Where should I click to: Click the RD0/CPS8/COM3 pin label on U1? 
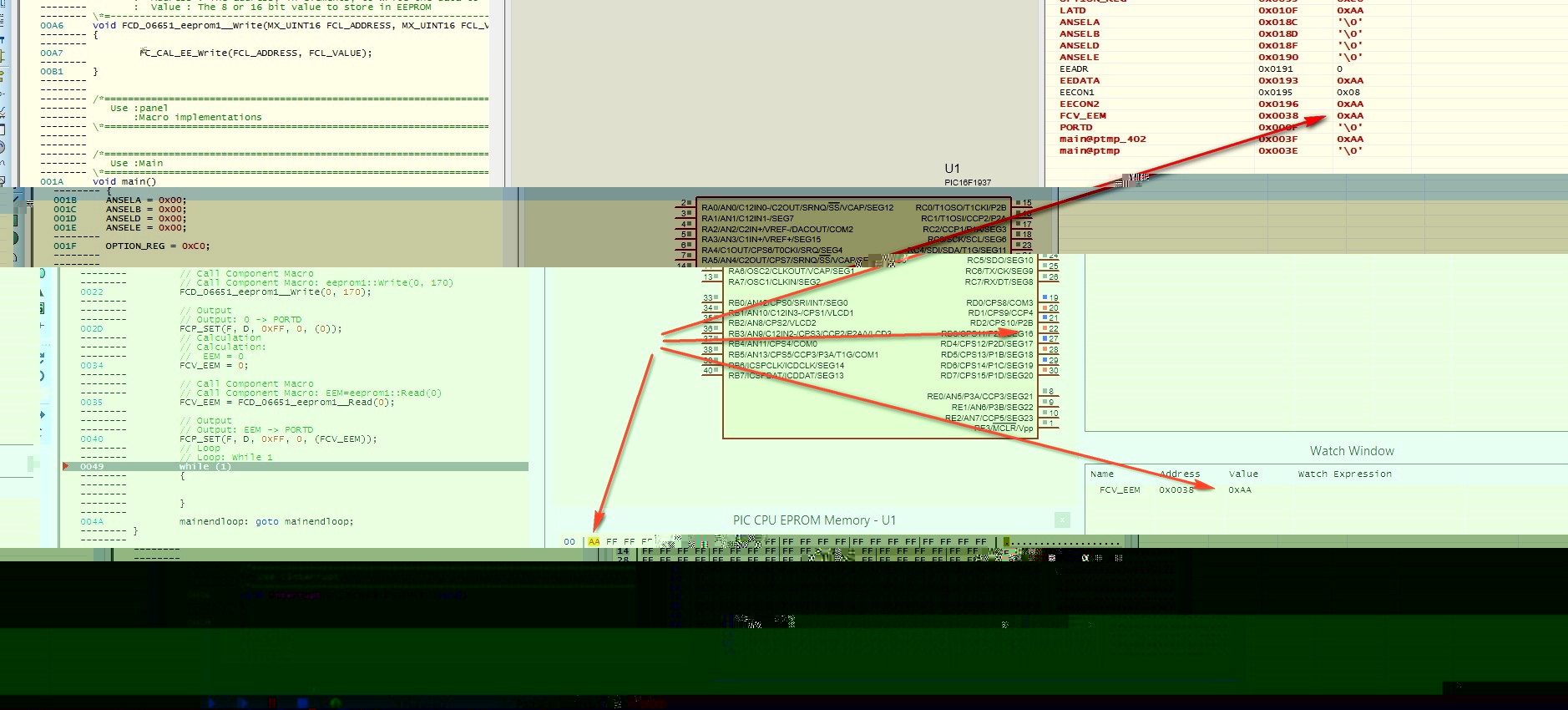999,303
